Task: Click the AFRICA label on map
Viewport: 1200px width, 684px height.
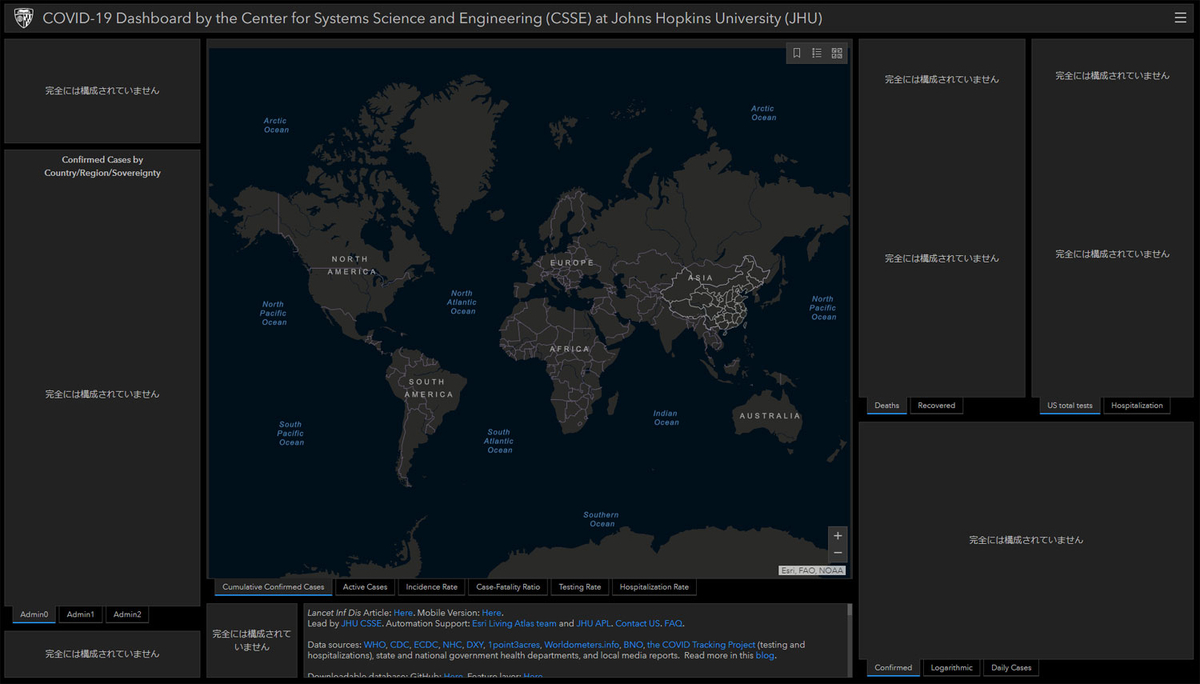Action: (570, 349)
